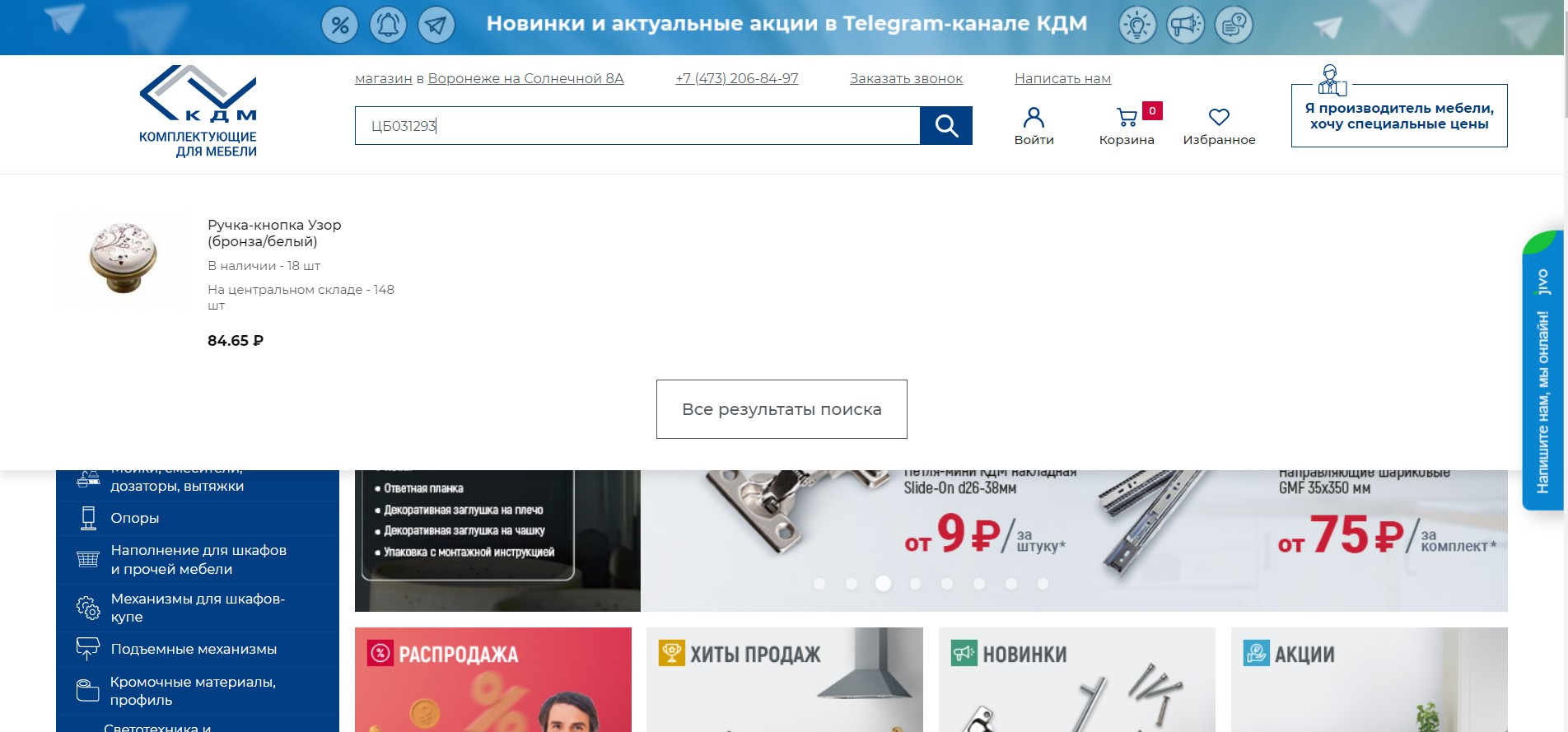Open Механизмы для шкафов-купе category
Screen dimensions: 1568x732
tap(198, 608)
